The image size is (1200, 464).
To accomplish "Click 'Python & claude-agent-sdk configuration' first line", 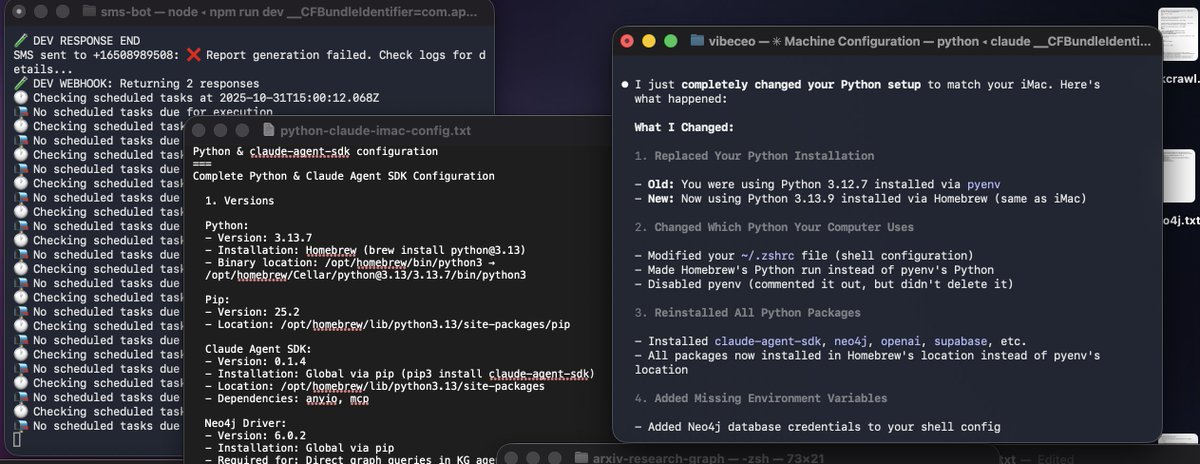I will [315, 151].
